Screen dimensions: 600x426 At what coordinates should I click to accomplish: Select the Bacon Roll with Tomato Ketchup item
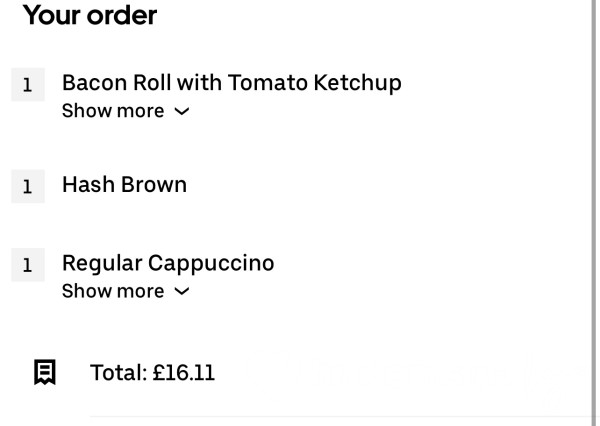(x=232, y=83)
